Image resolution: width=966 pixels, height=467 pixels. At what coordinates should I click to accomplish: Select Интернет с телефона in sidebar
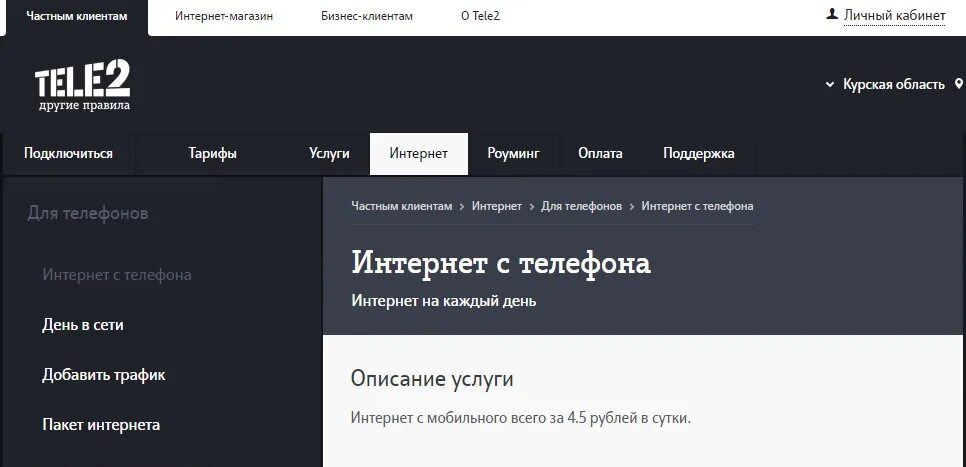coord(117,275)
